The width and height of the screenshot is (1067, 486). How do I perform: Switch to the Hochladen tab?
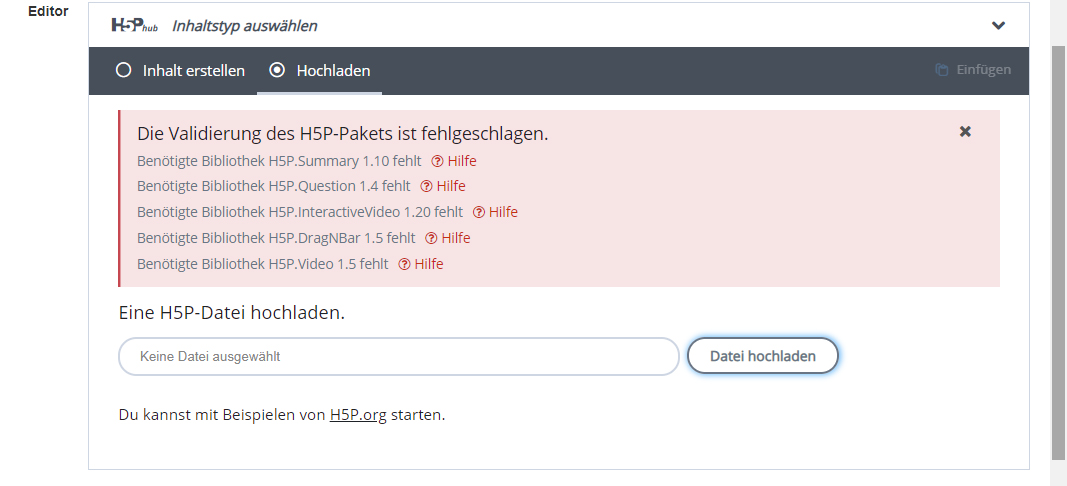pyautogui.click(x=320, y=71)
